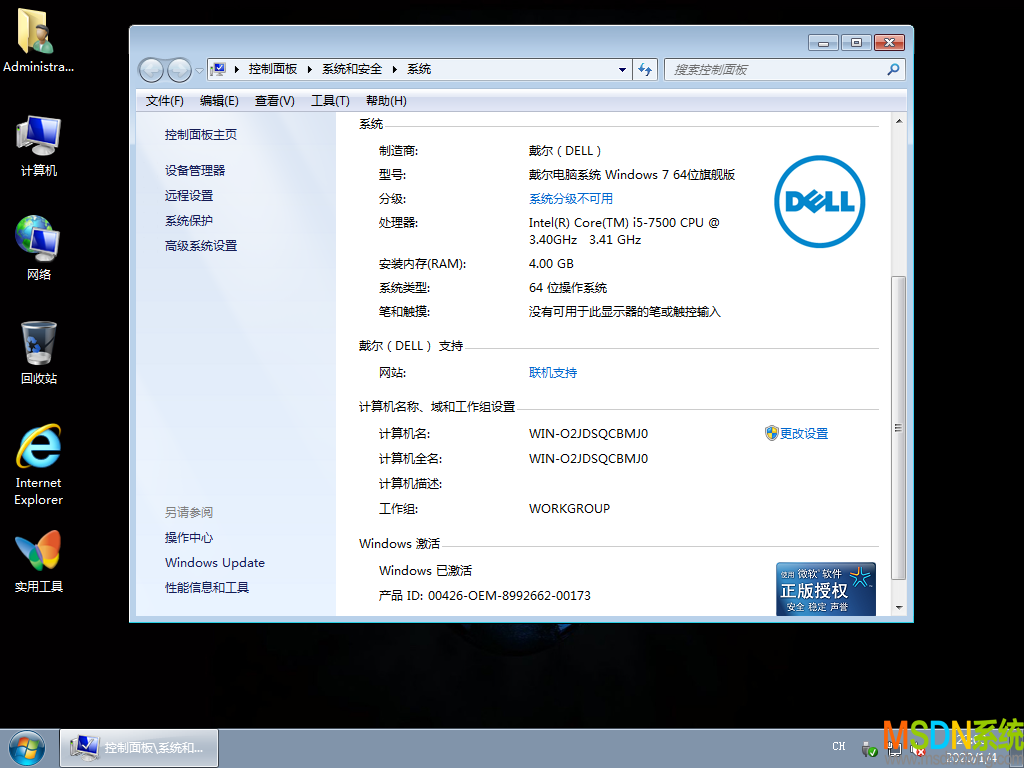The height and width of the screenshot is (768, 1024).
Task: Open 高级系统设置 from the sidebar
Action: click(200, 246)
